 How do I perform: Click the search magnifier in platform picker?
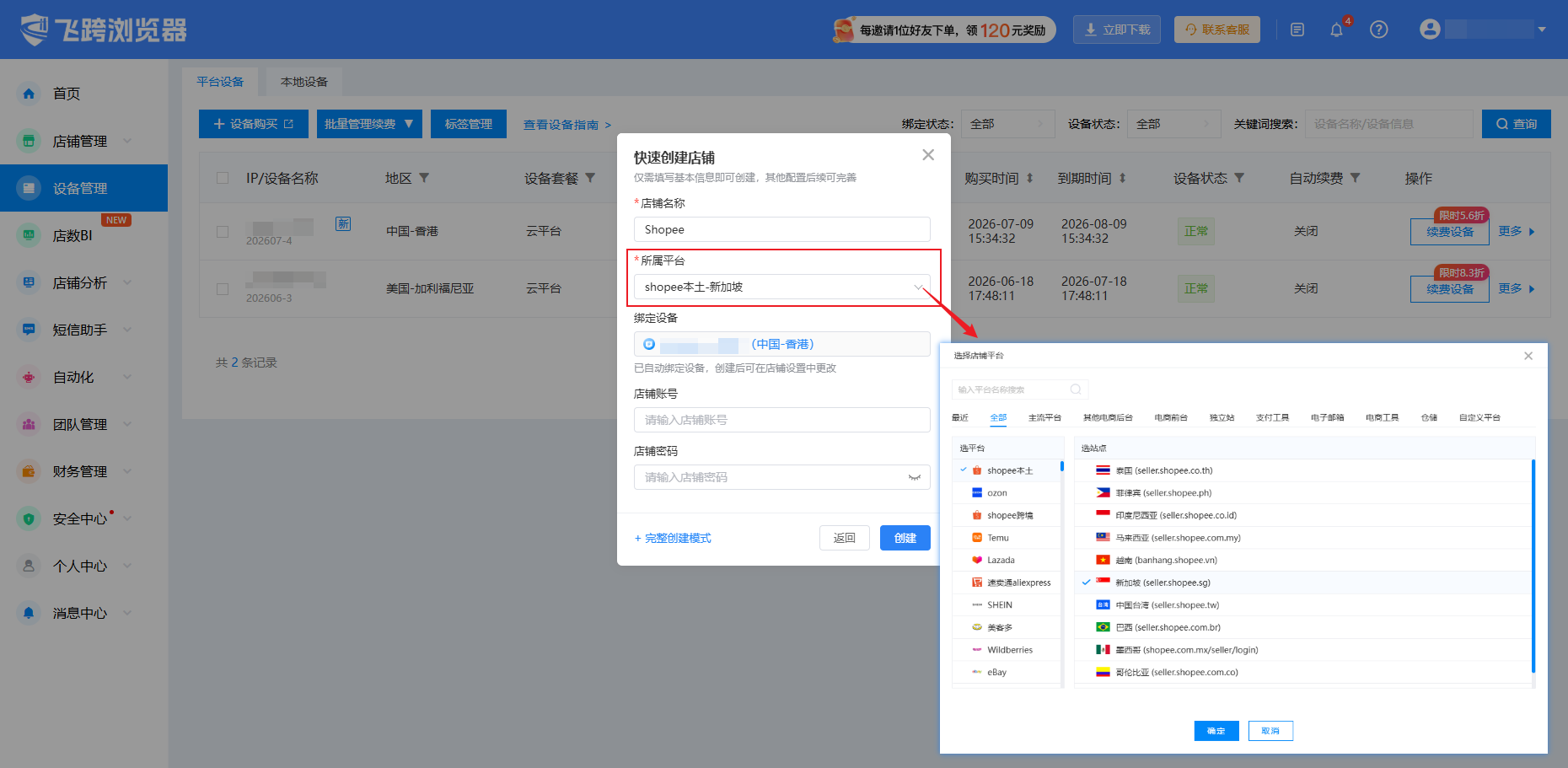point(1076,389)
